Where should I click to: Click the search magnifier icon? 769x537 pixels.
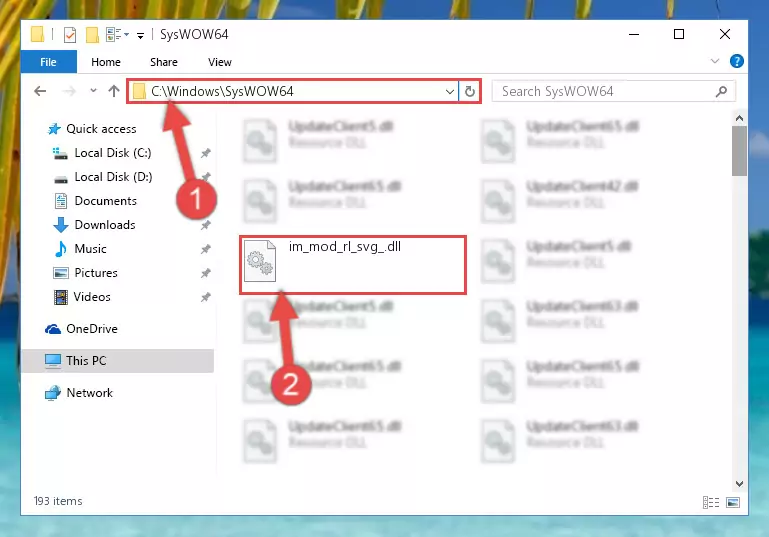721,91
